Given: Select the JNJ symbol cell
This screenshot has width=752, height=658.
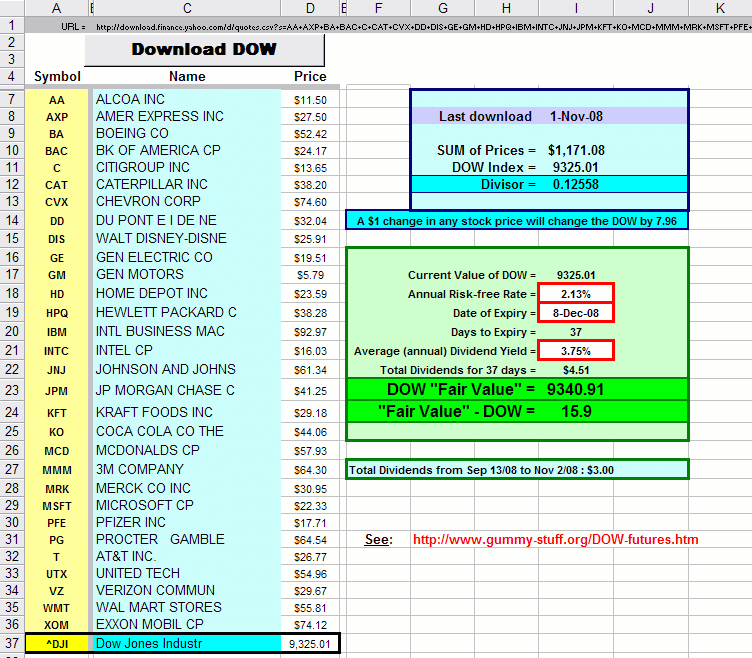Looking at the screenshot, I should click(x=57, y=370).
